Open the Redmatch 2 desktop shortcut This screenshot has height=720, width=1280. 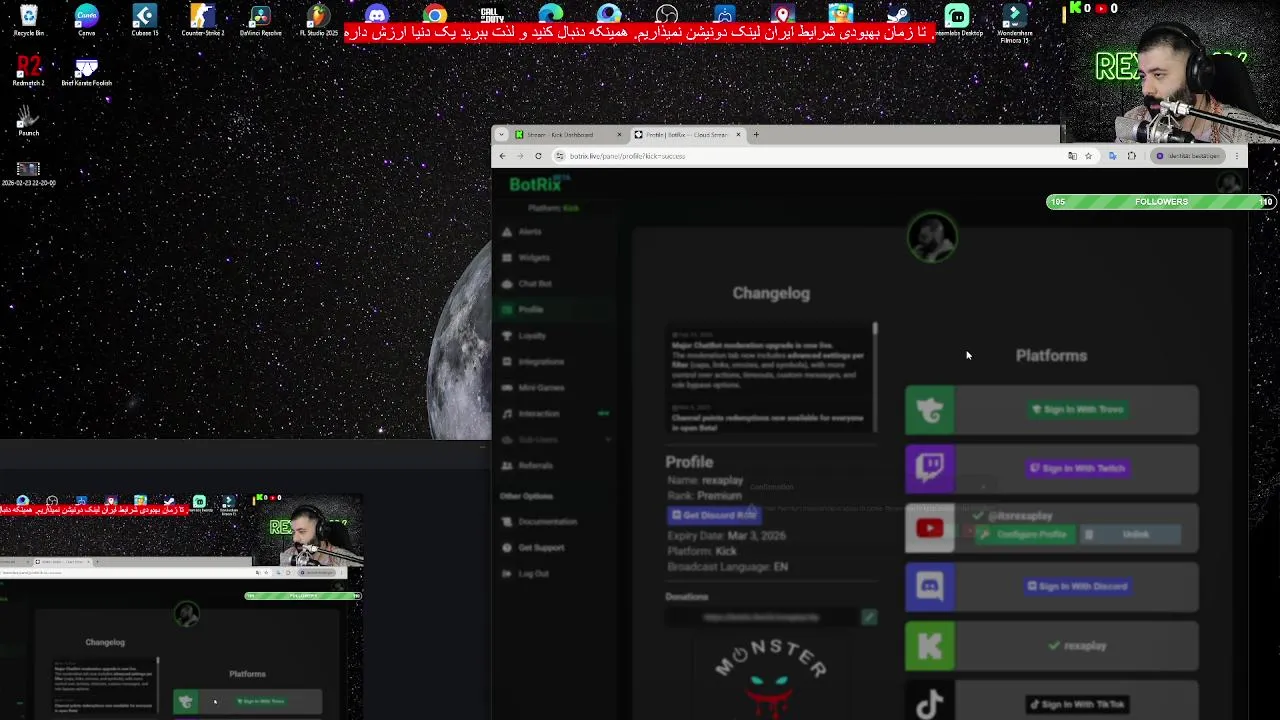click(28, 71)
